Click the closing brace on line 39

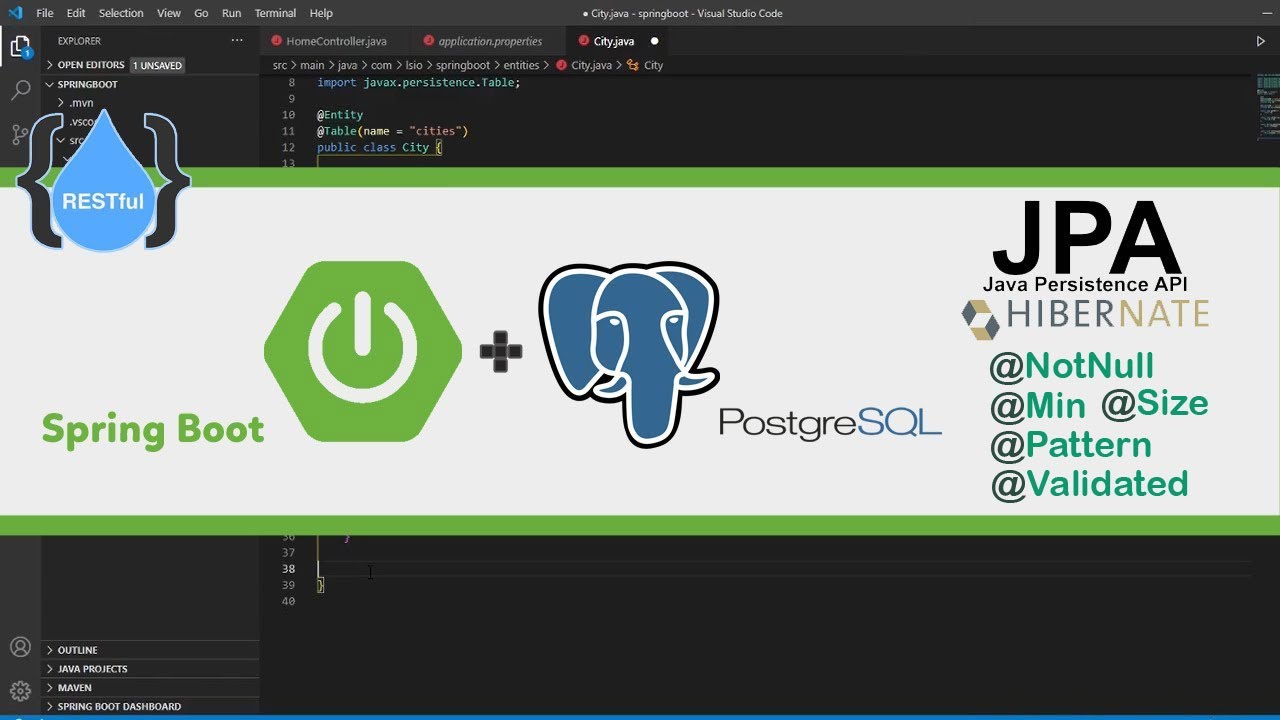321,585
